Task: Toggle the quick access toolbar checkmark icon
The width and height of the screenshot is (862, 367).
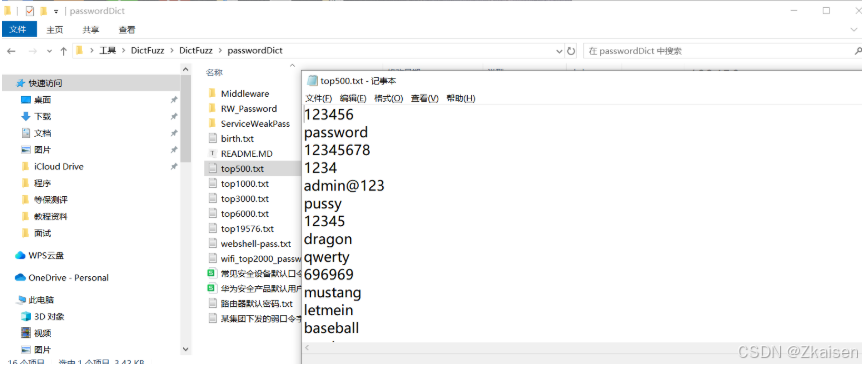Action: [x=30, y=11]
